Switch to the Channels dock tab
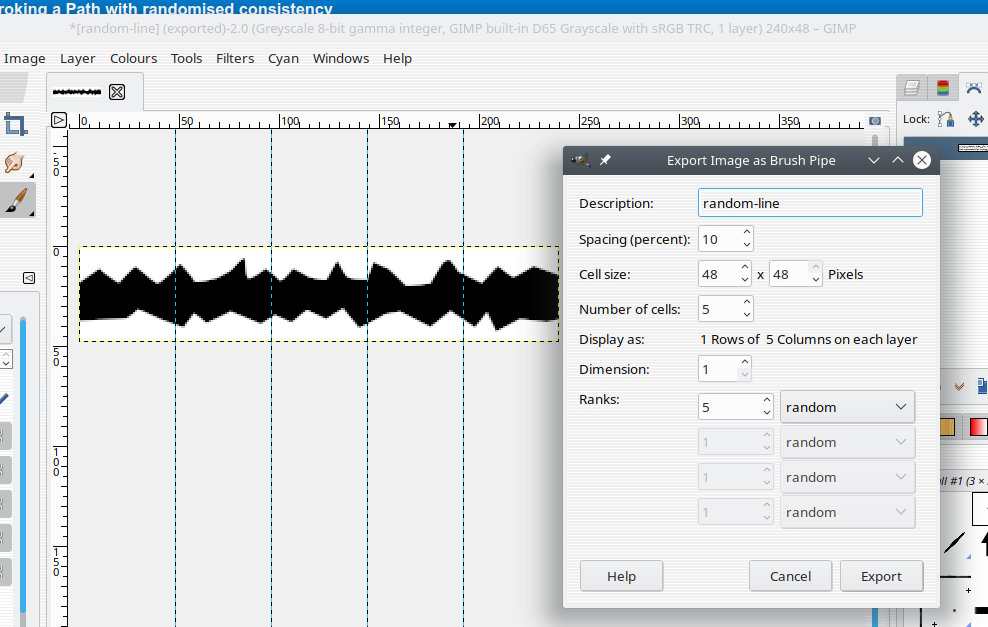This screenshot has height=627, width=988. pos(943,88)
